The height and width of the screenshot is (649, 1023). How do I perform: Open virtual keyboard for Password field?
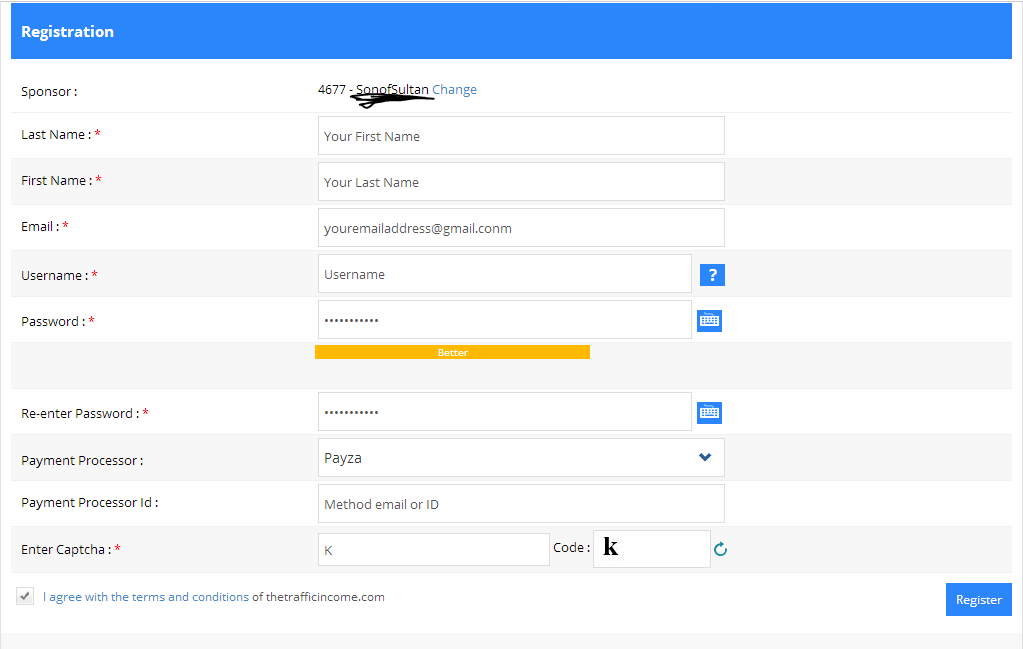[x=709, y=320]
